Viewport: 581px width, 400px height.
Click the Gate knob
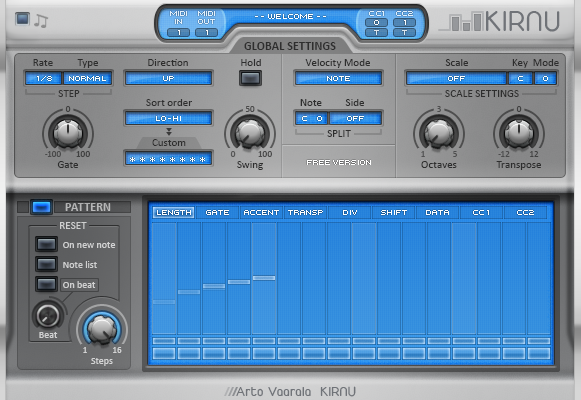pyautogui.click(x=68, y=133)
